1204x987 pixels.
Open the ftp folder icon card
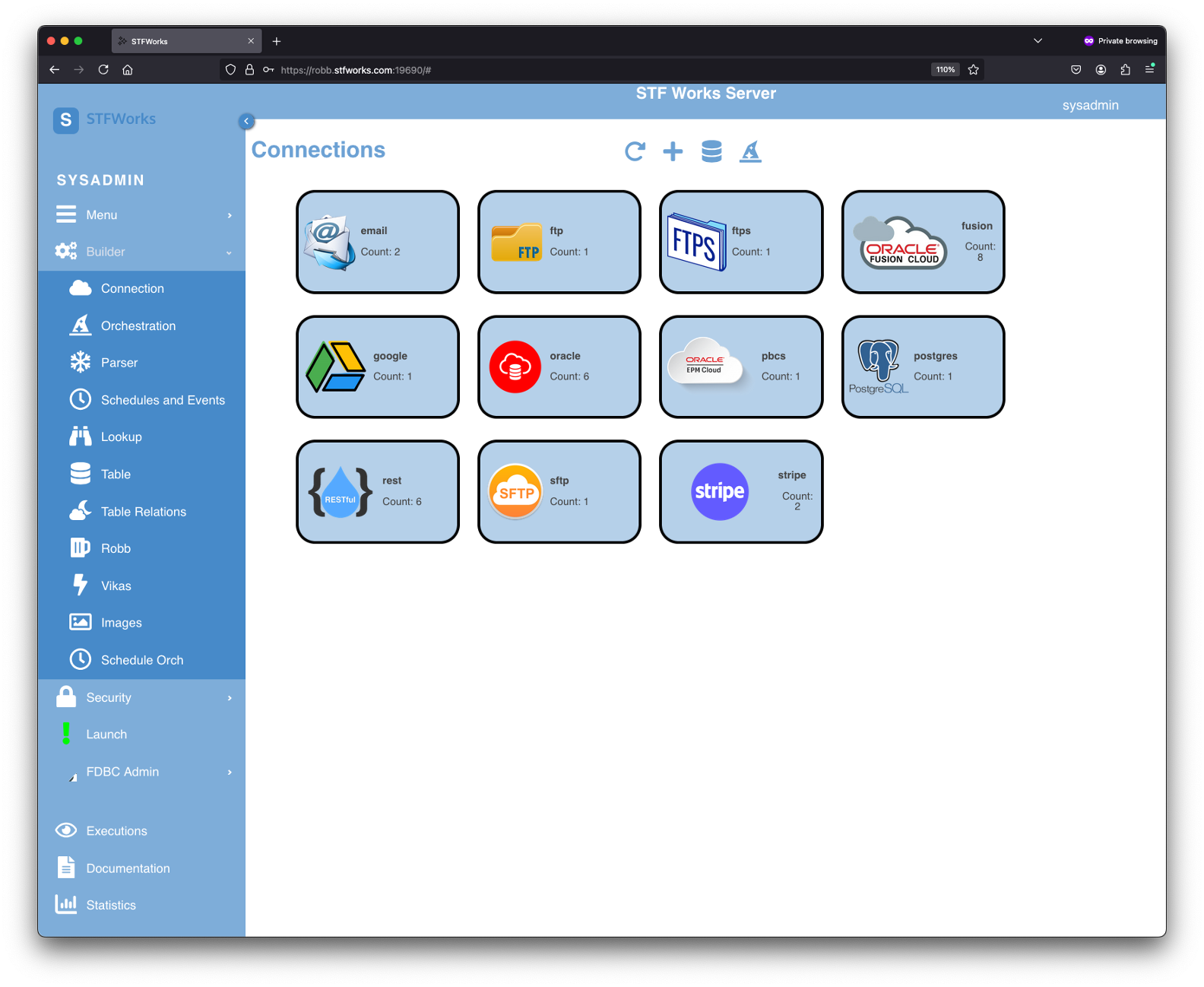[517, 243]
